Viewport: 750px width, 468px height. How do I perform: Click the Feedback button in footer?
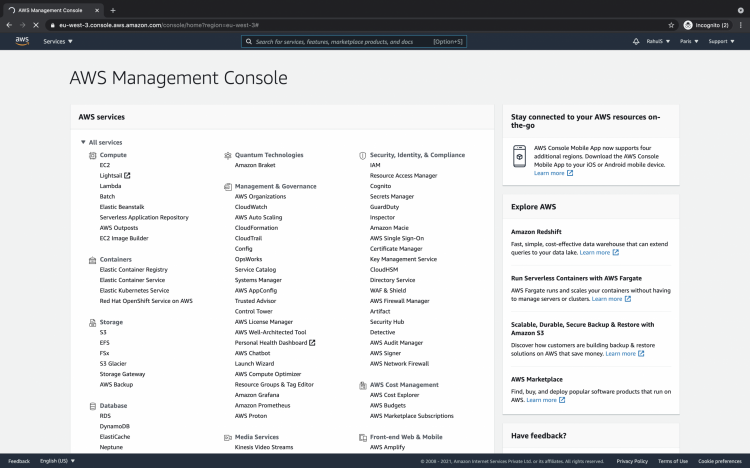tap(19, 461)
